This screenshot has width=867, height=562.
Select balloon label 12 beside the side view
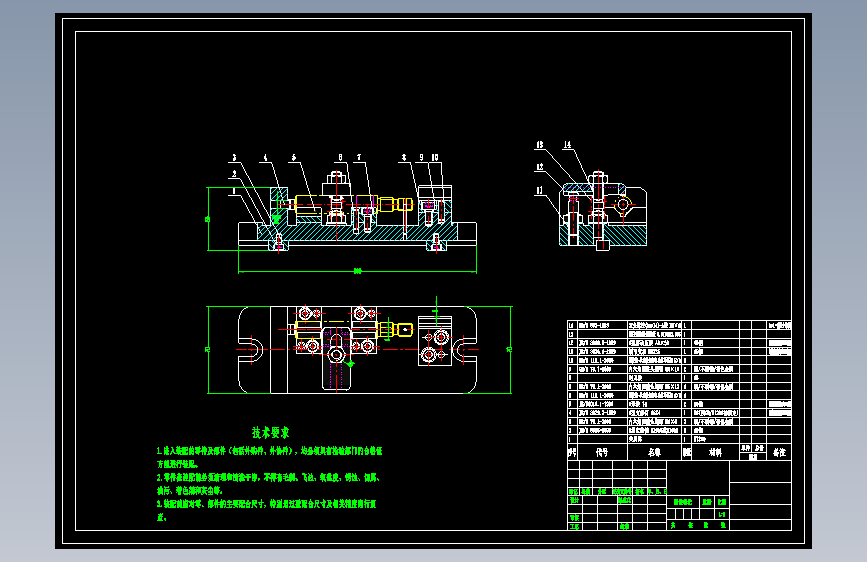click(540, 167)
